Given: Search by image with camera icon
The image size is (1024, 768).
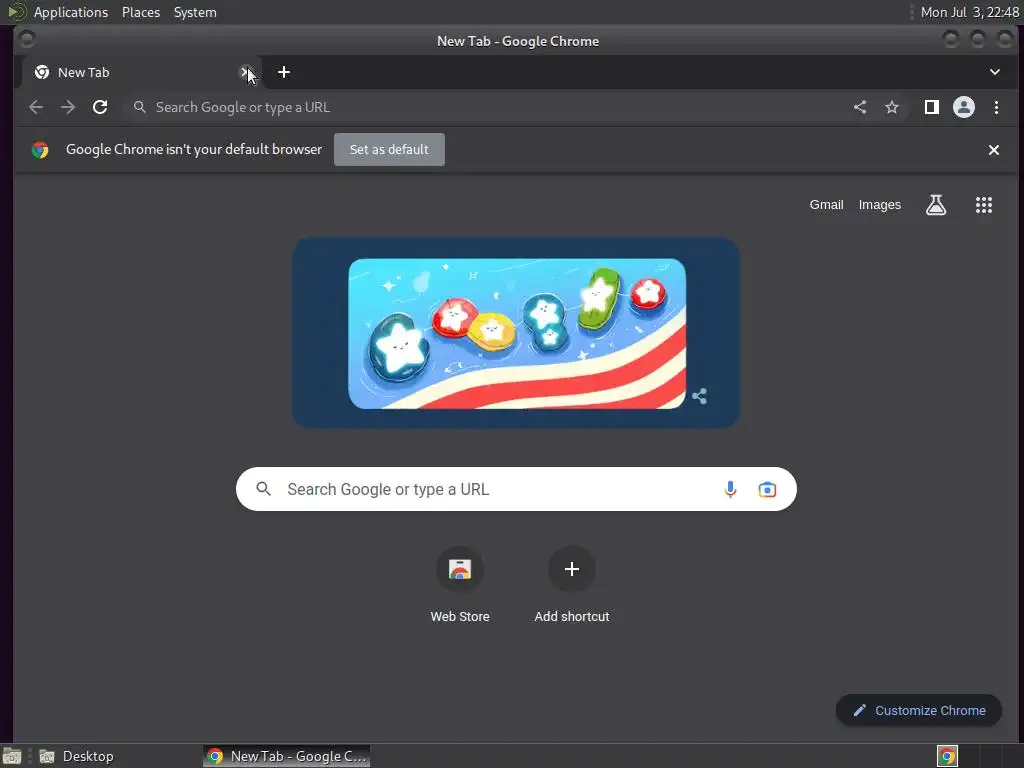Looking at the screenshot, I should [x=767, y=489].
